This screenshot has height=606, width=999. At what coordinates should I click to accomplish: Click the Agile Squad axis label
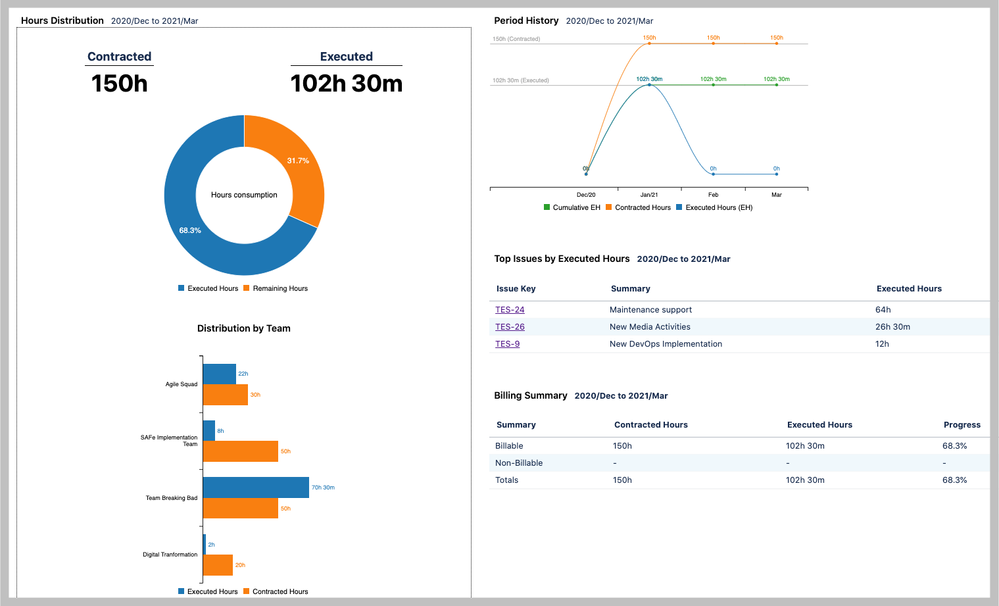[181, 384]
